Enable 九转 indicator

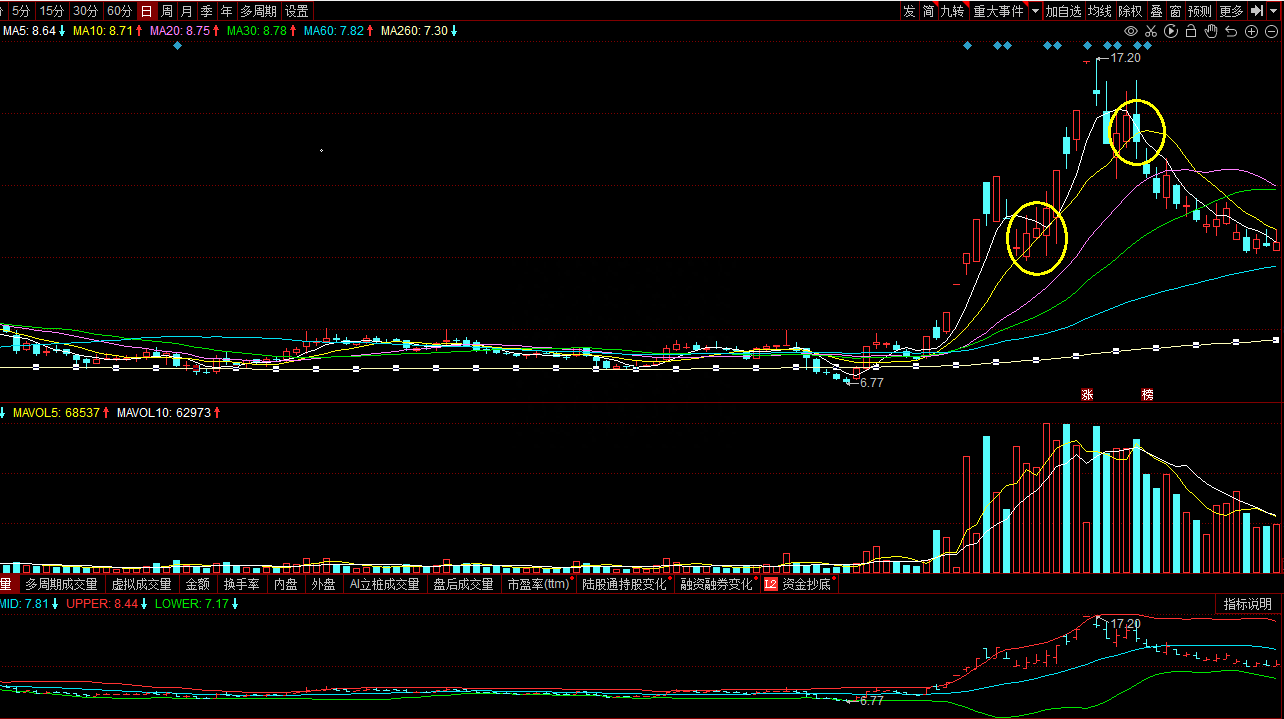point(953,11)
